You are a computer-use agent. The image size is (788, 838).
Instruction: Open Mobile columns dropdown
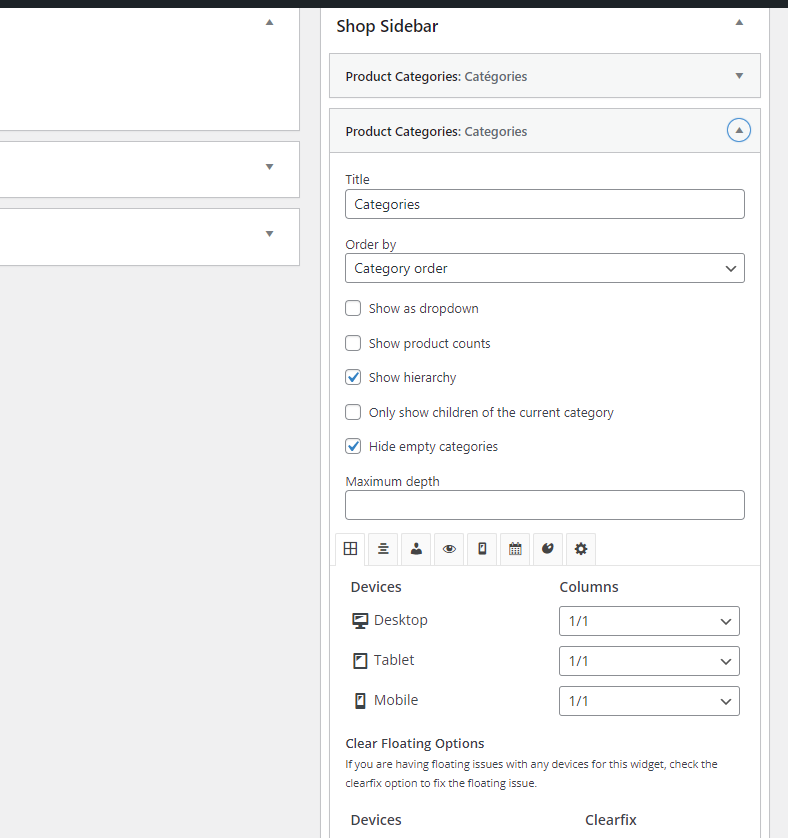coord(649,701)
